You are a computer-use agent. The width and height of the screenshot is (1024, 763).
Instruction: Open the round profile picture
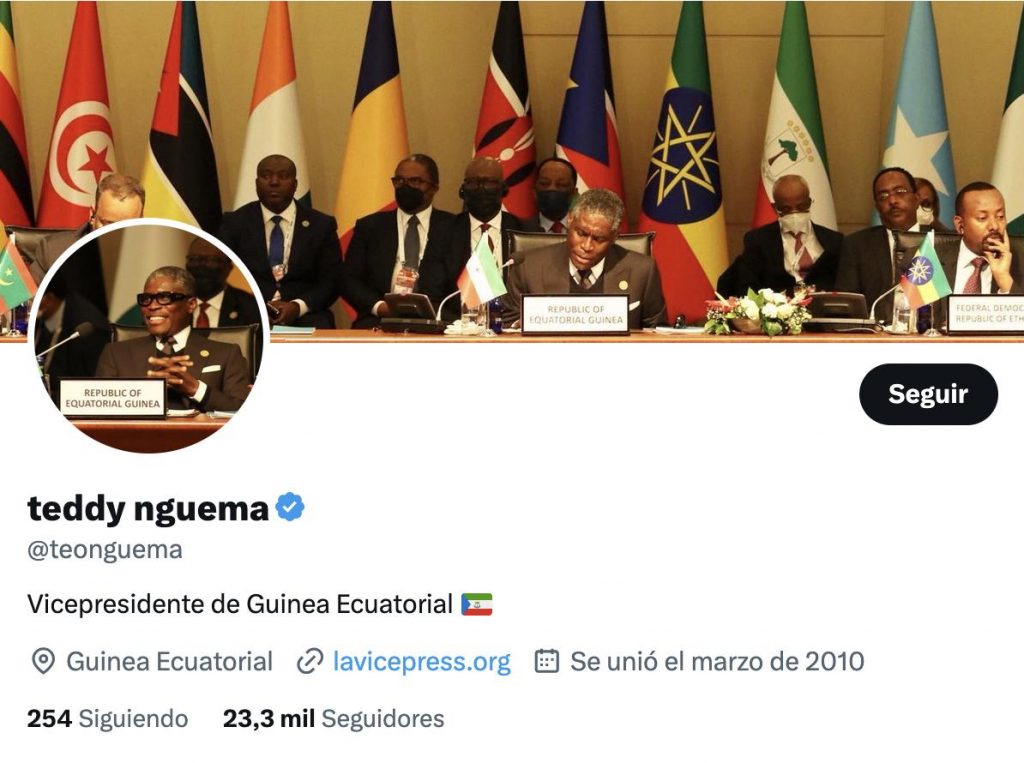pyautogui.click(x=148, y=338)
